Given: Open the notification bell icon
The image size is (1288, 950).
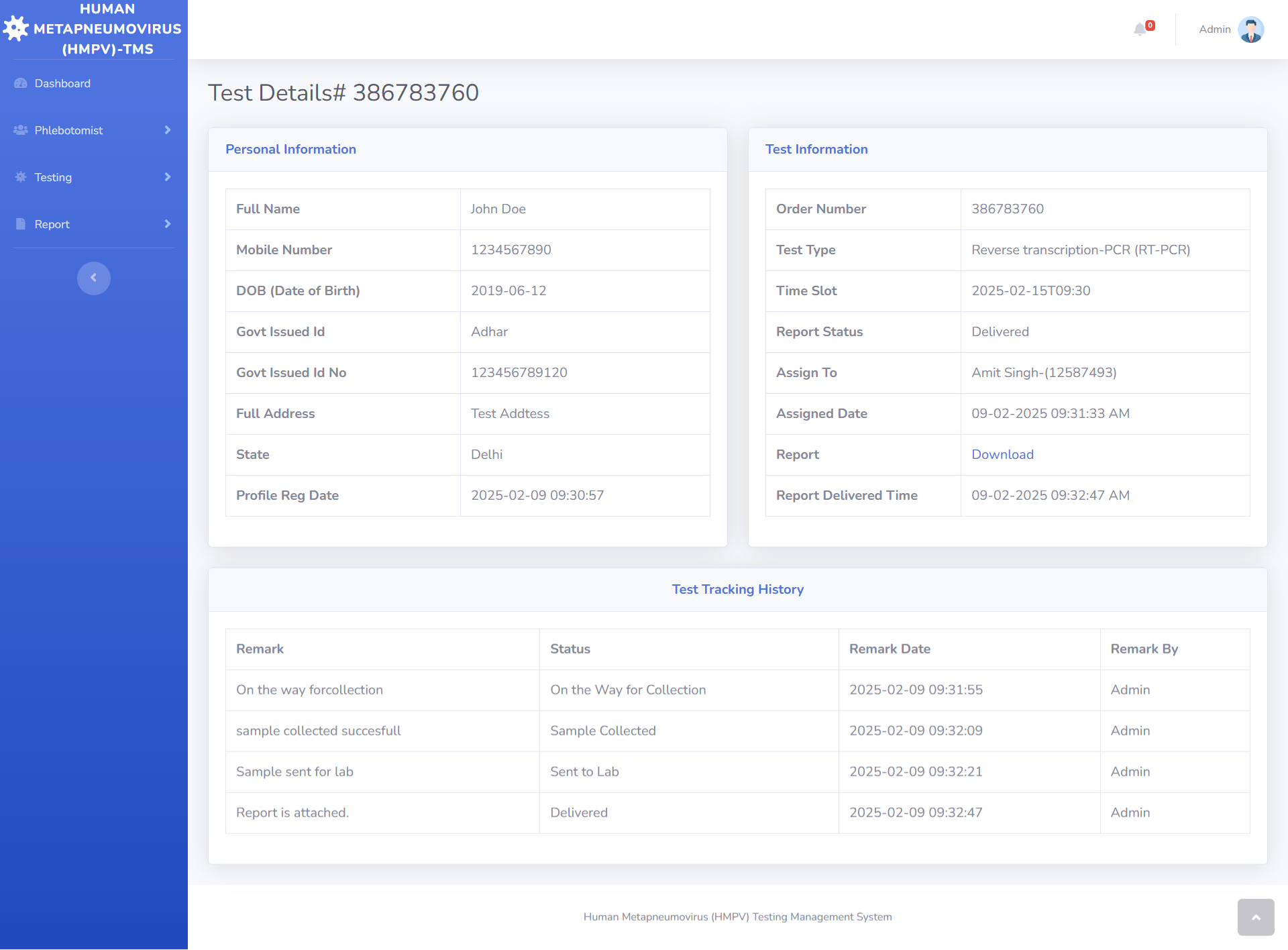Looking at the screenshot, I should [1140, 30].
